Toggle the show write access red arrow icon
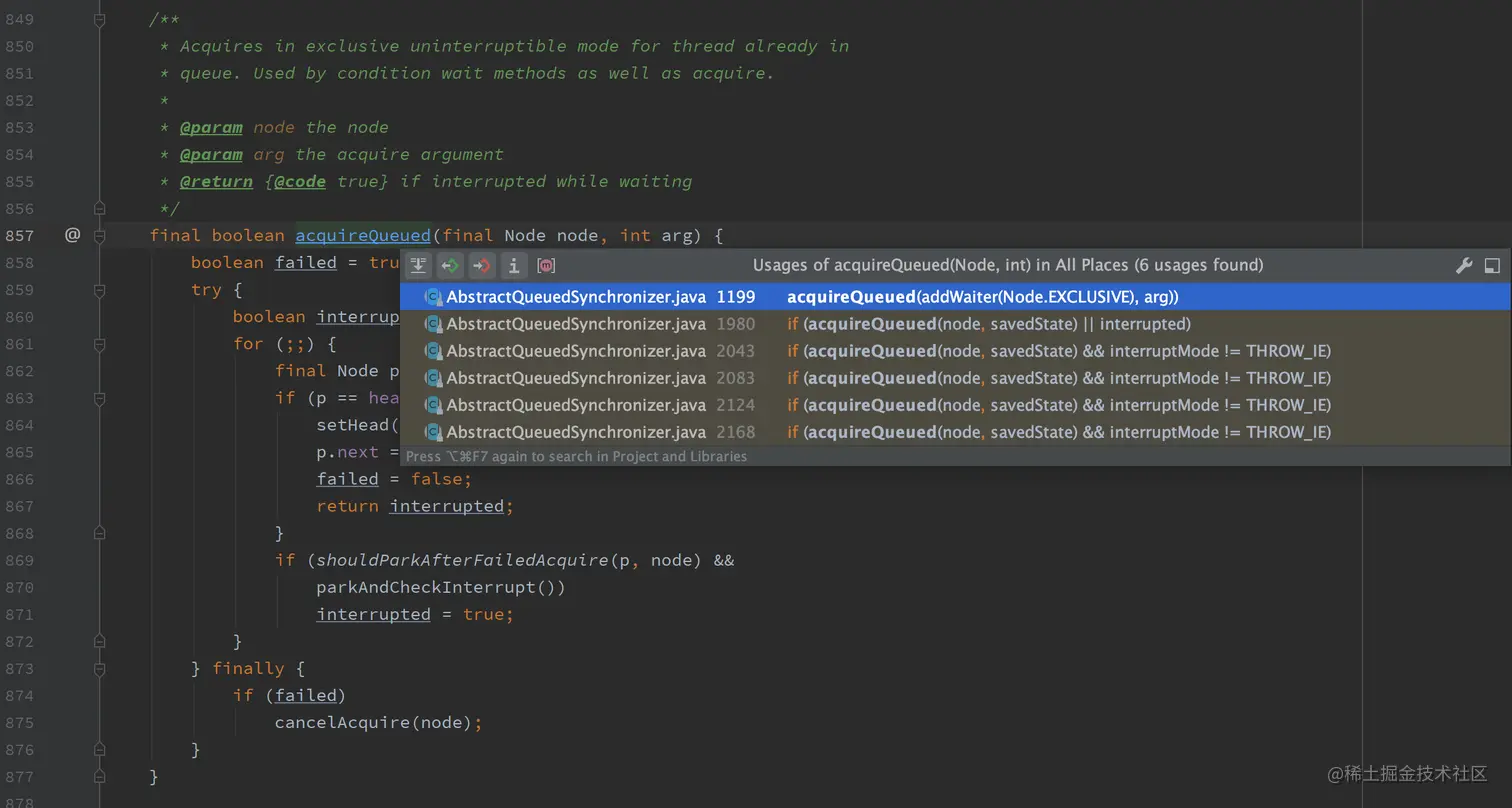The width and height of the screenshot is (1512, 808). pyautogui.click(x=482, y=265)
